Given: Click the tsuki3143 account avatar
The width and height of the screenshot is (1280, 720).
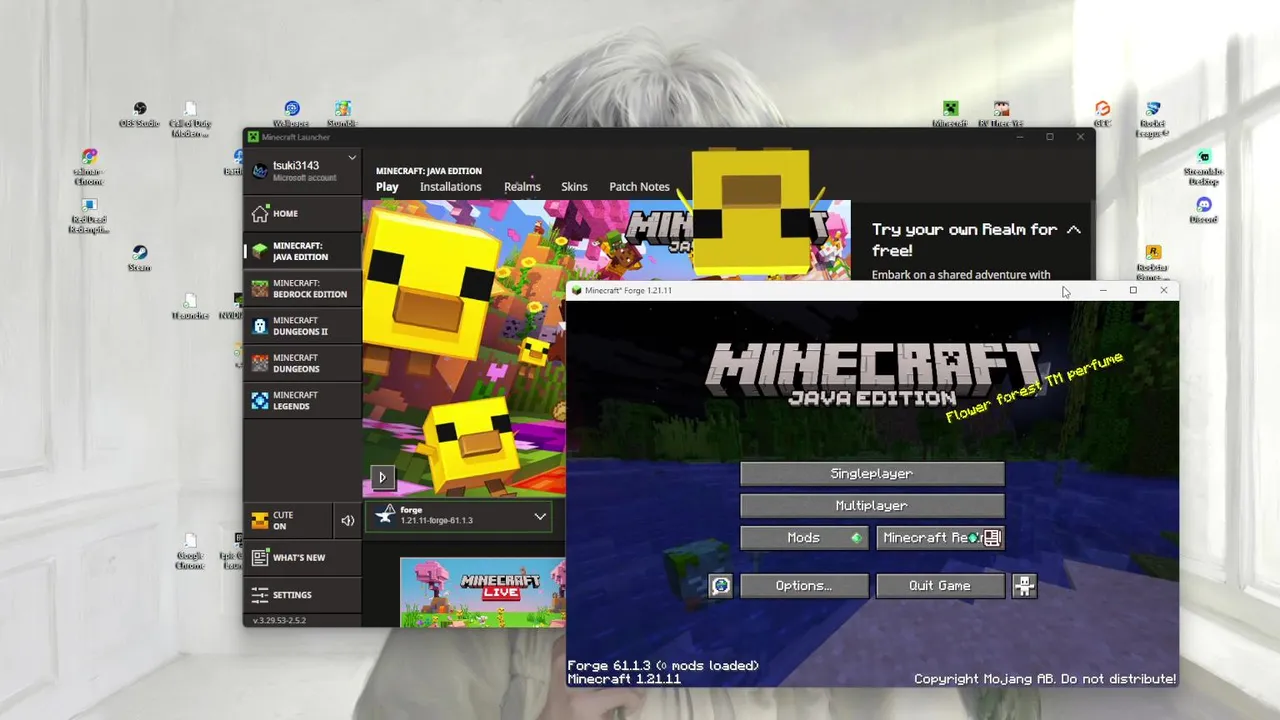Looking at the screenshot, I should pos(259,171).
